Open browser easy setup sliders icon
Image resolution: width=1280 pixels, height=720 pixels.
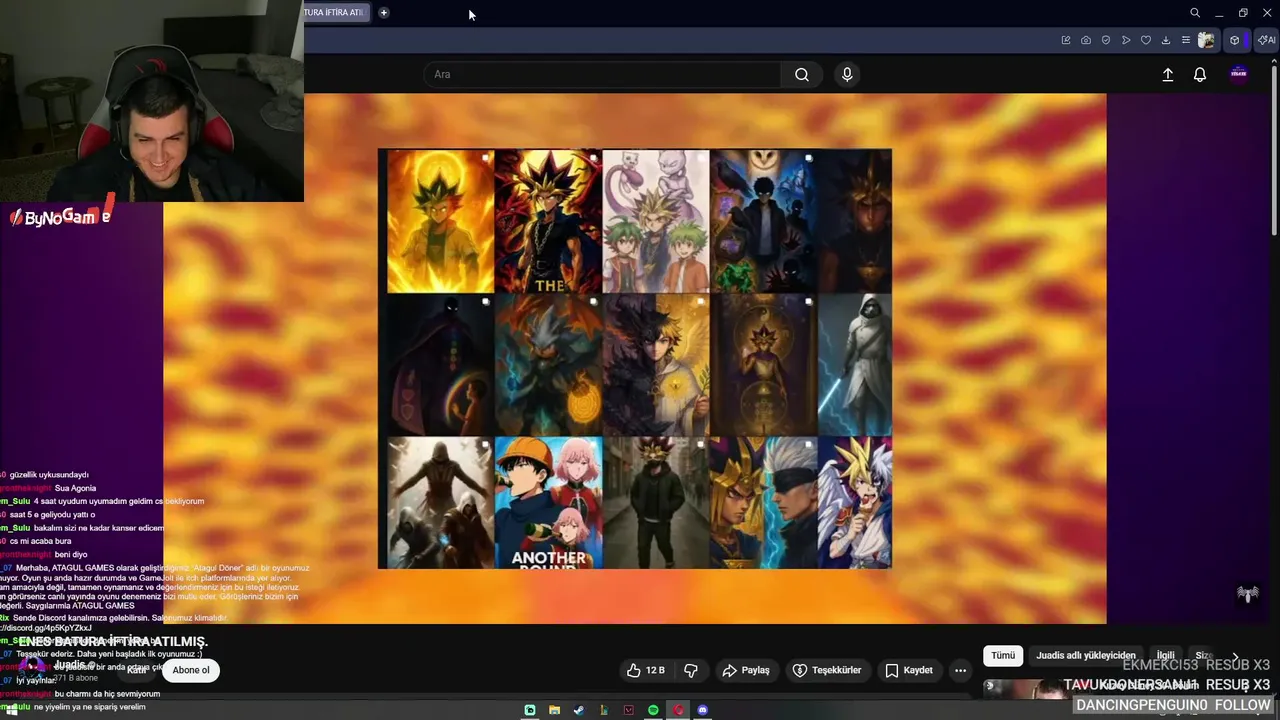click(1186, 40)
